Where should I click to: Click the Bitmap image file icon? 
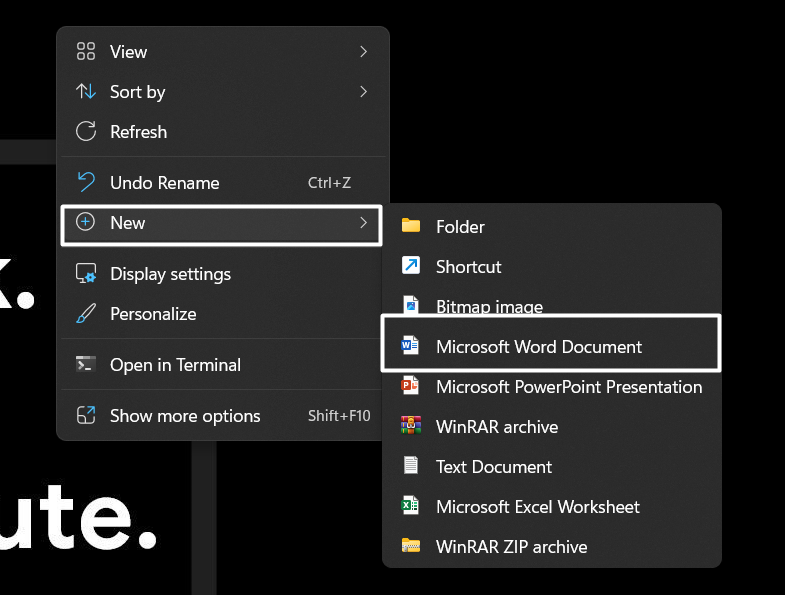[410, 305]
